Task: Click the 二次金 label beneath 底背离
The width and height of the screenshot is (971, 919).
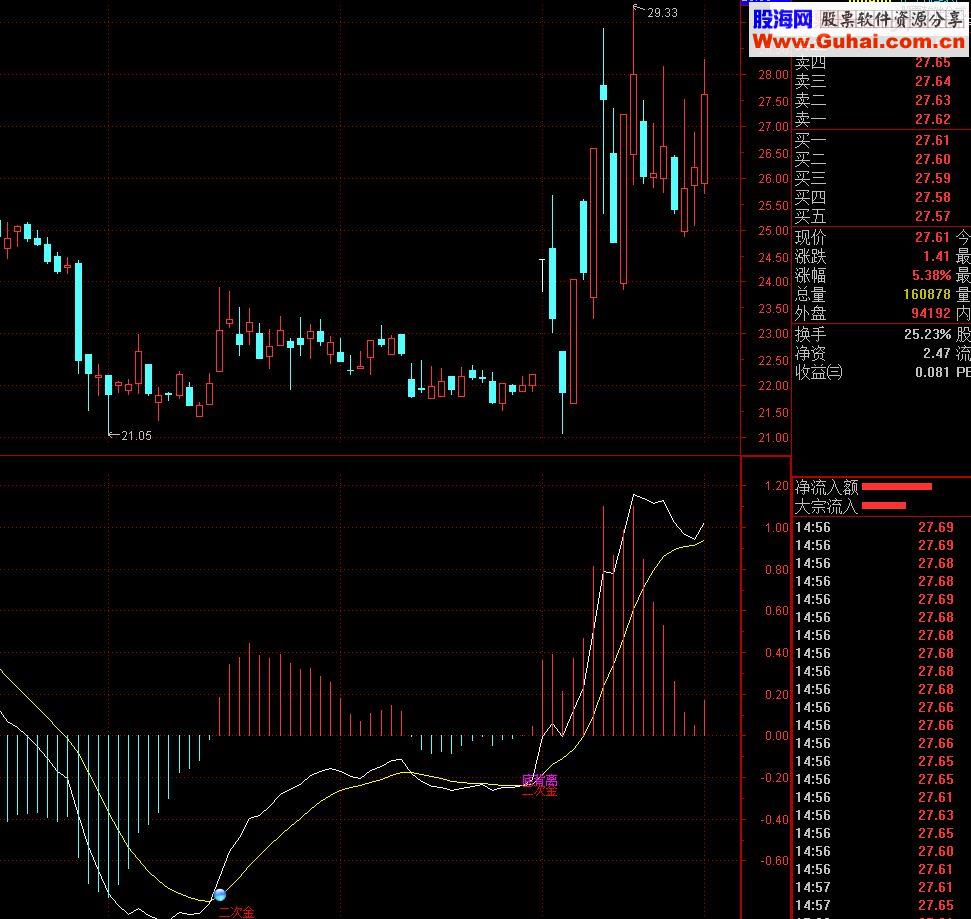Action: 539,791
